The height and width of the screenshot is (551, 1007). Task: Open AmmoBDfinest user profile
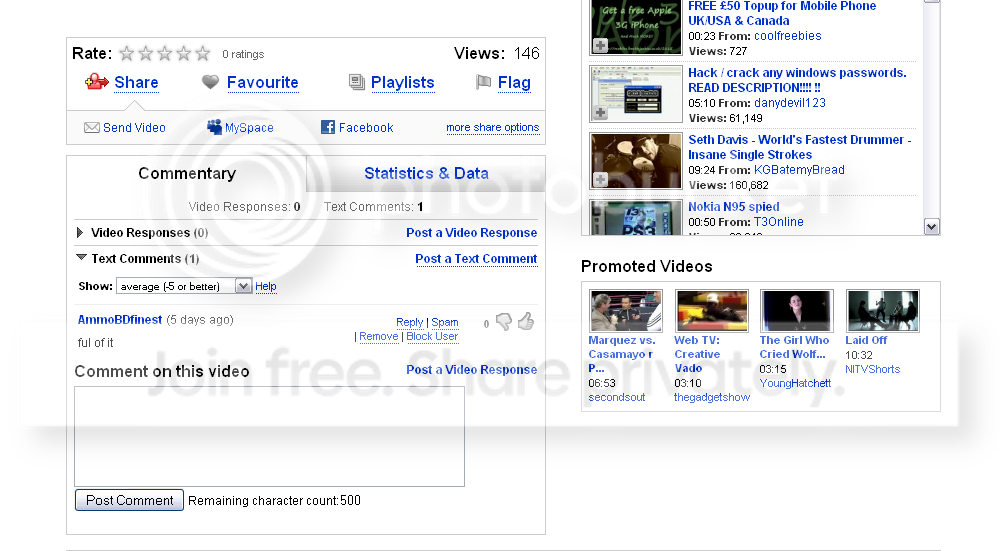pyautogui.click(x=119, y=319)
